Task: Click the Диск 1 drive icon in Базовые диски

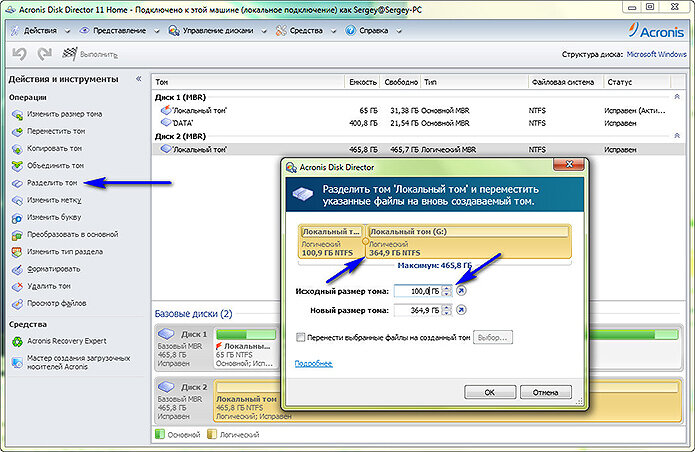Action: click(x=166, y=333)
